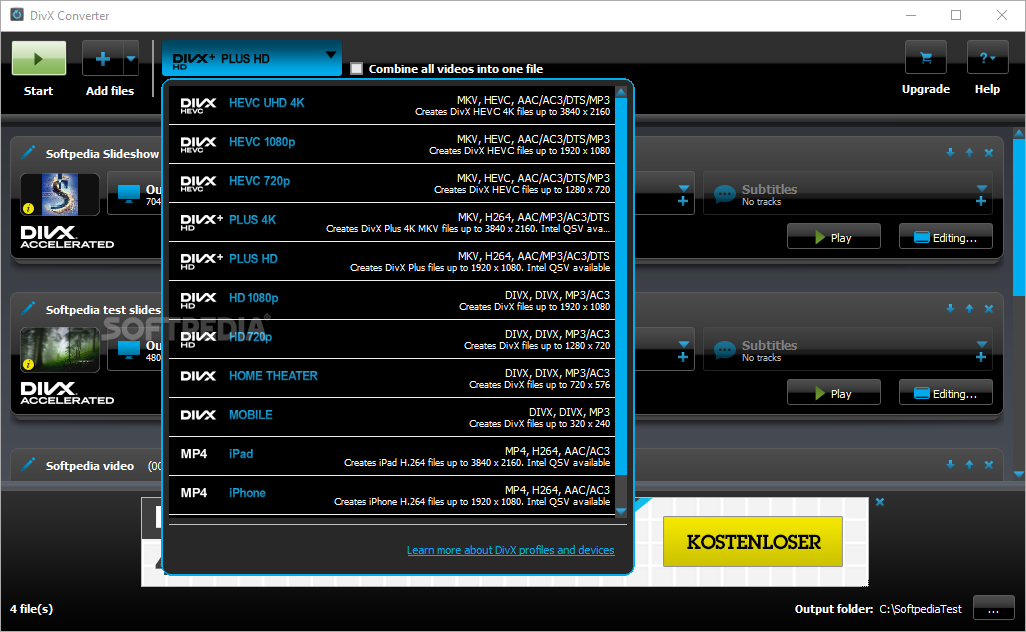
Task: Show info for Softpedia Slideshow thumbnail
Action: click(x=28, y=209)
